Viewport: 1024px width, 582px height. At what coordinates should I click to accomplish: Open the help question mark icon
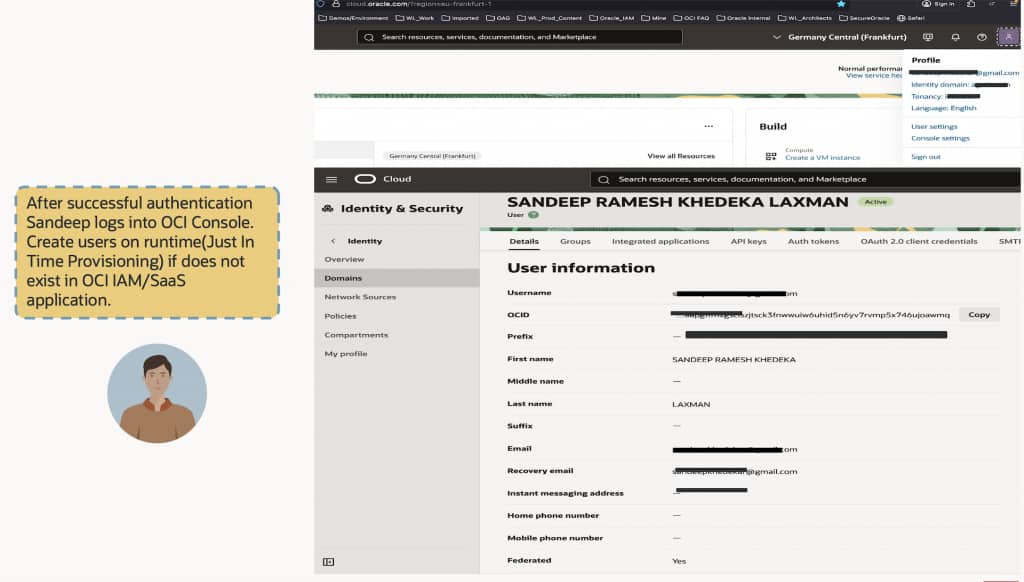click(982, 37)
